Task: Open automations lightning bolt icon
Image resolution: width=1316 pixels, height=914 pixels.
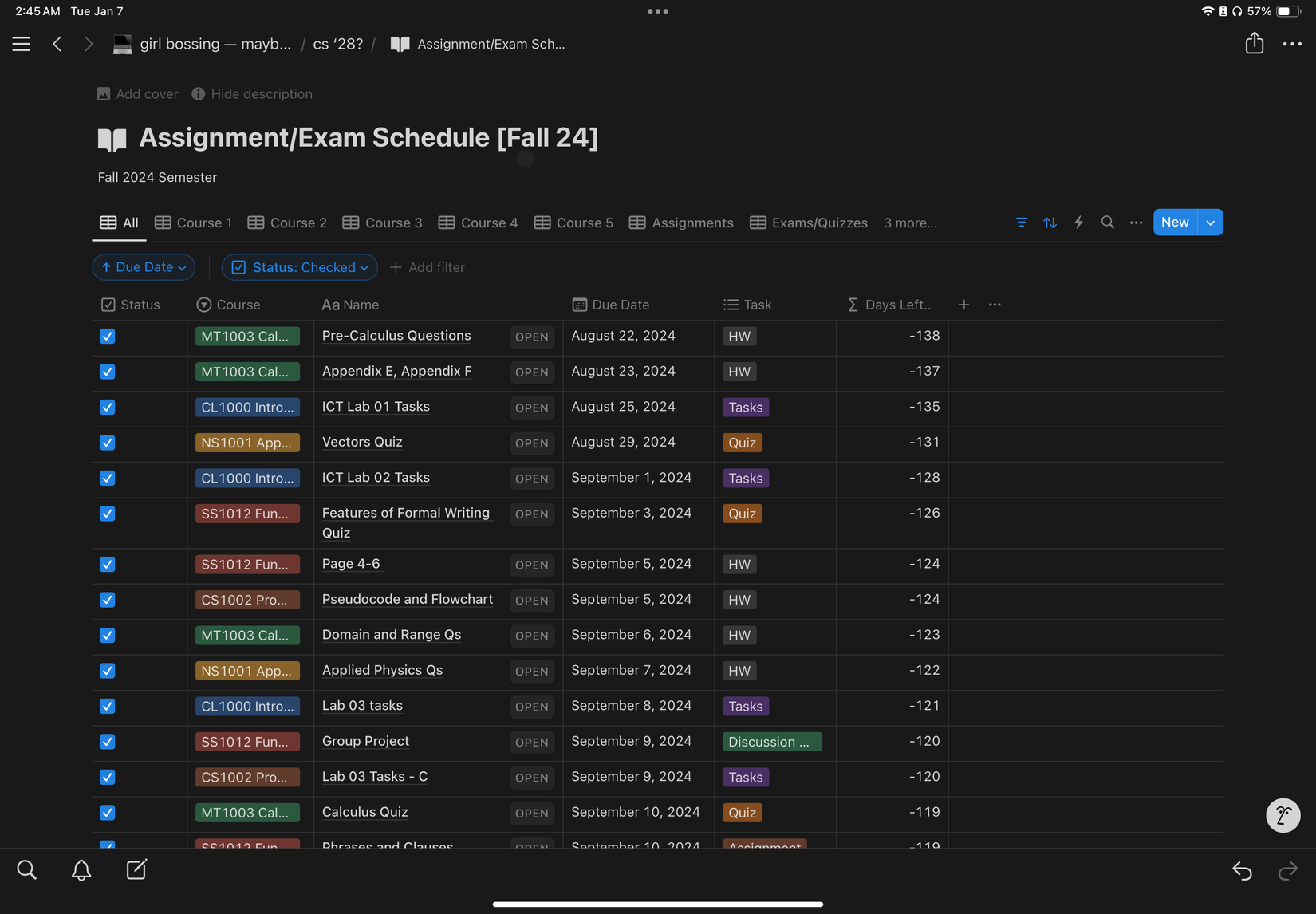Action: 1078,223
